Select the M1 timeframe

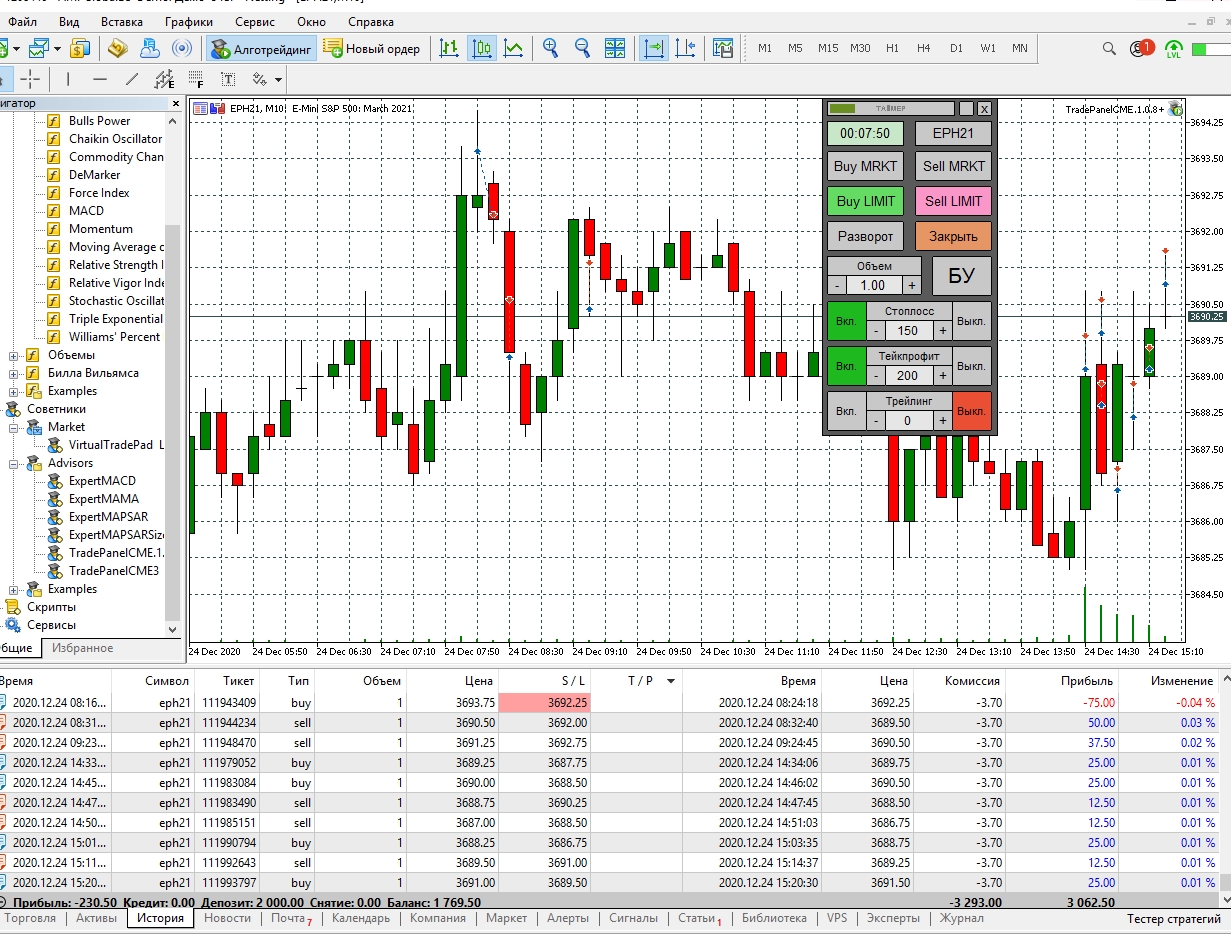pos(765,48)
